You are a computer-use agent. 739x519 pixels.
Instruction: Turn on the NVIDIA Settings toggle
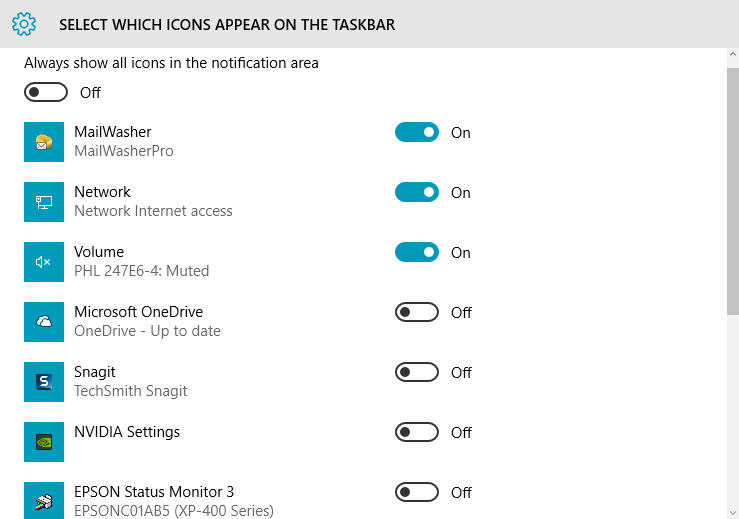[417, 432]
